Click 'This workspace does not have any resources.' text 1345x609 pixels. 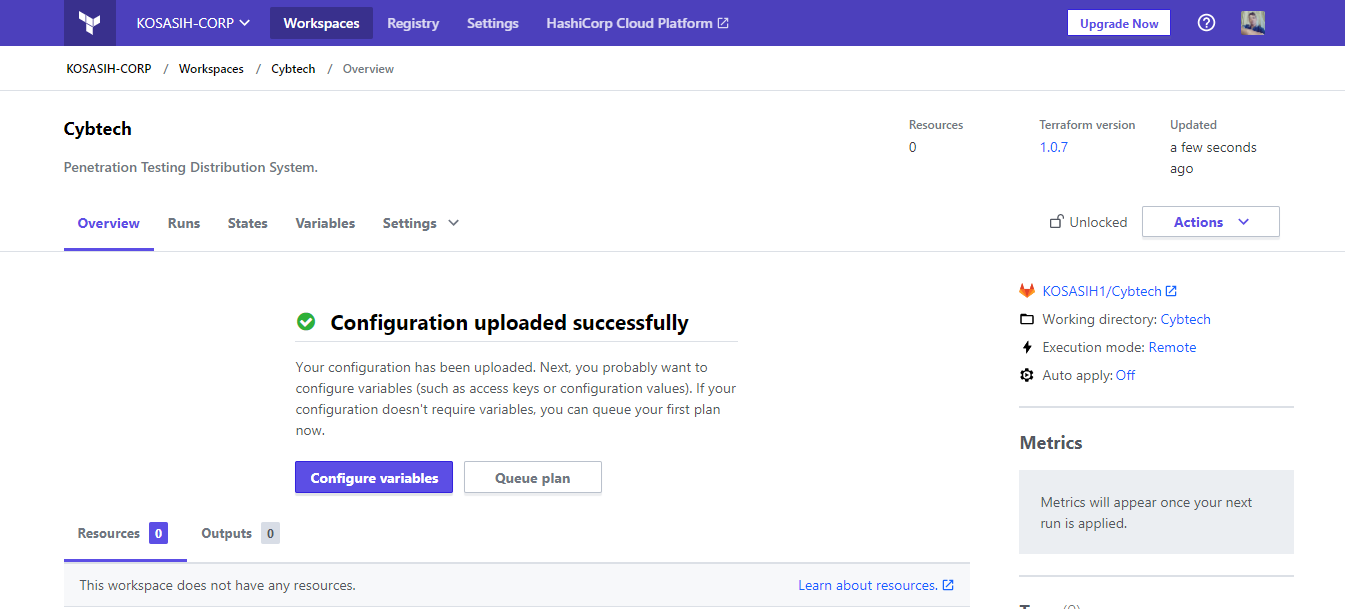pos(218,585)
